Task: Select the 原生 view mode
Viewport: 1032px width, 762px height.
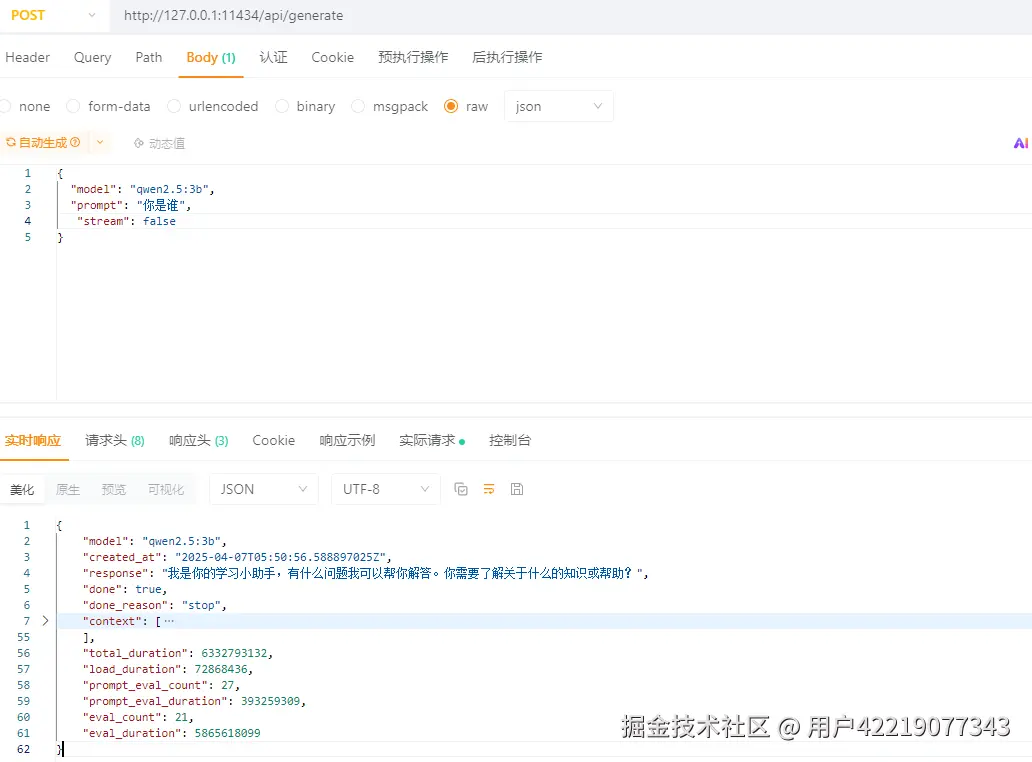Action: 68,490
